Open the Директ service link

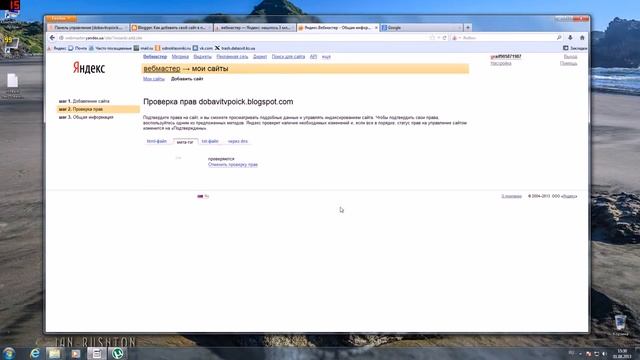[260, 57]
